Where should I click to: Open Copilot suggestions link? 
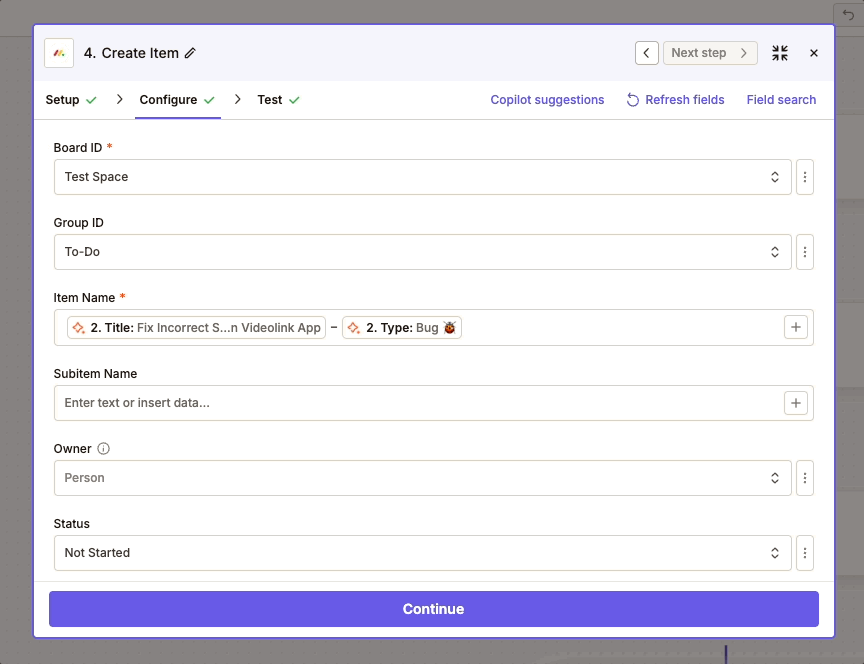click(547, 100)
